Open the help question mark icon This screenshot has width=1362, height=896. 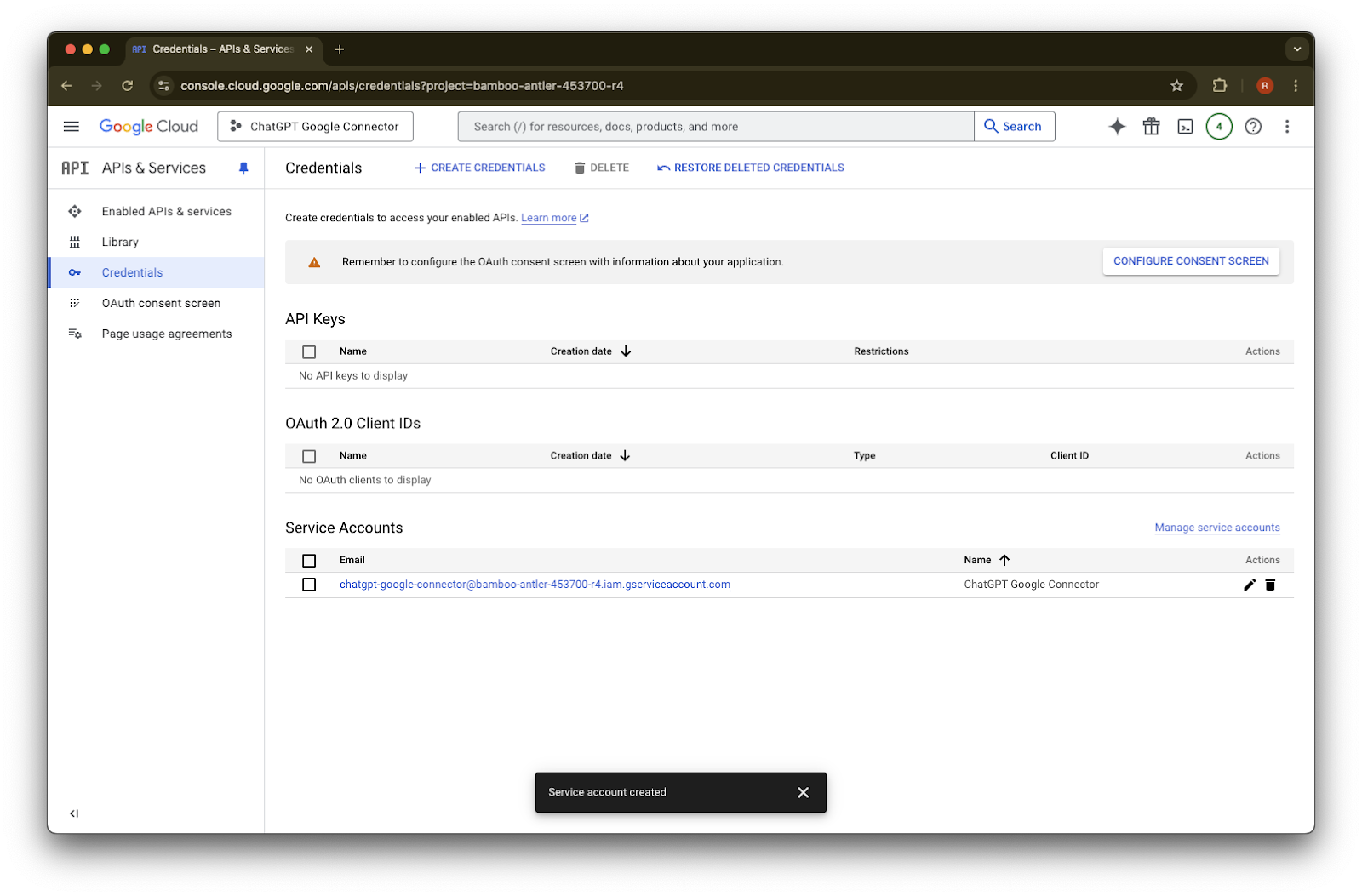(1253, 127)
